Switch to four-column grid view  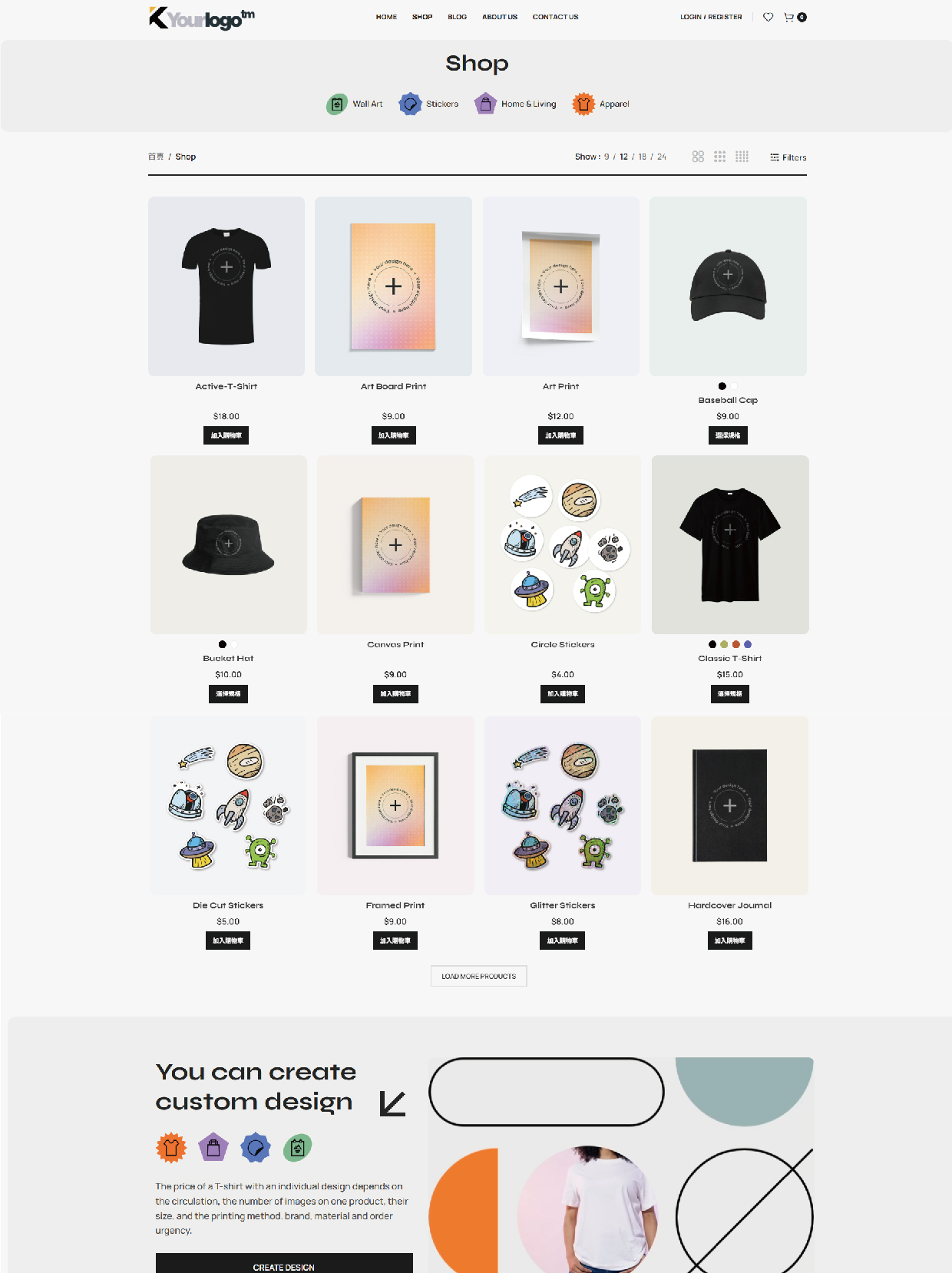pos(742,157)
